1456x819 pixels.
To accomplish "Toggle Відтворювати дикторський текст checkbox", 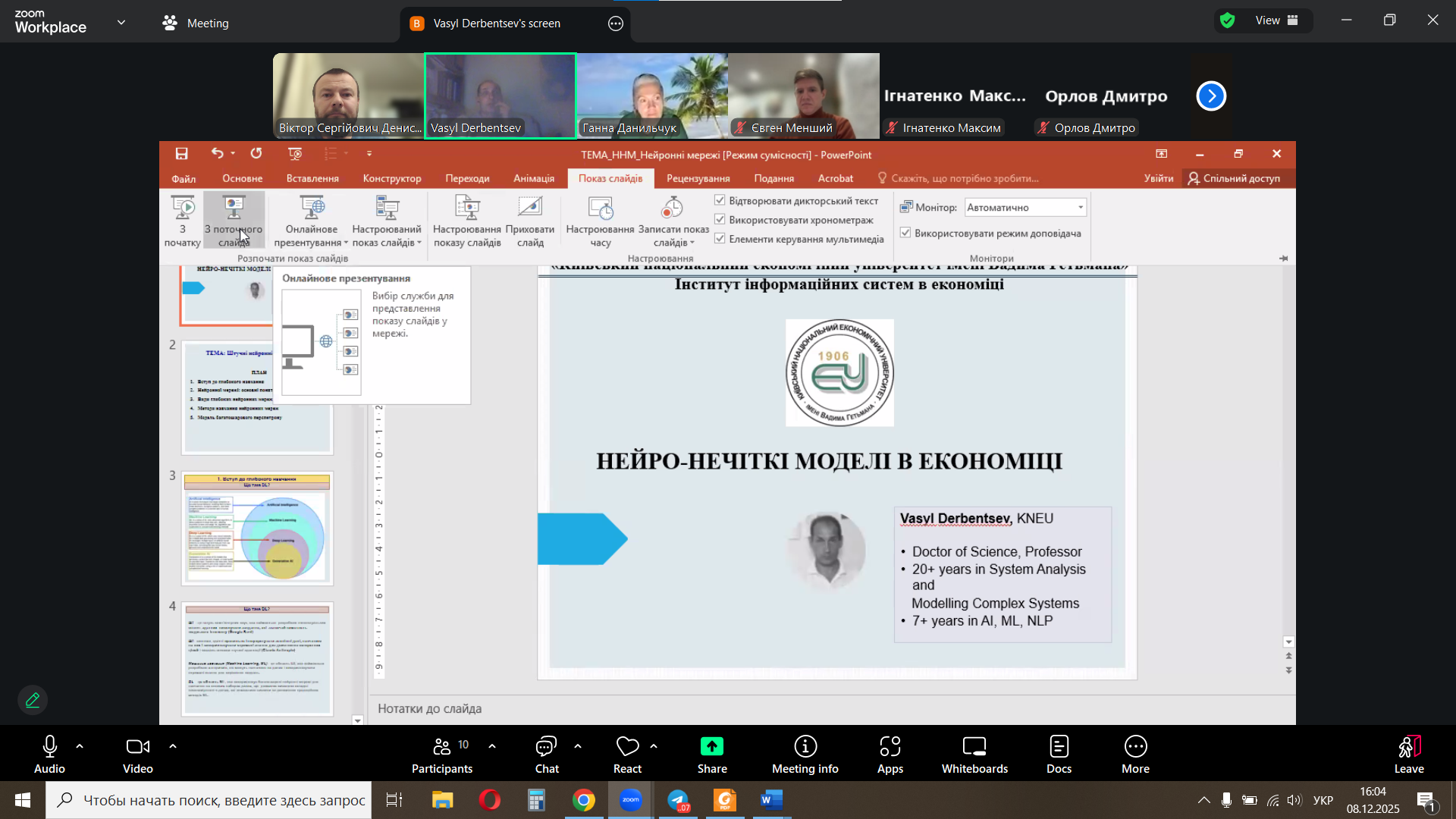I will 720,201.
